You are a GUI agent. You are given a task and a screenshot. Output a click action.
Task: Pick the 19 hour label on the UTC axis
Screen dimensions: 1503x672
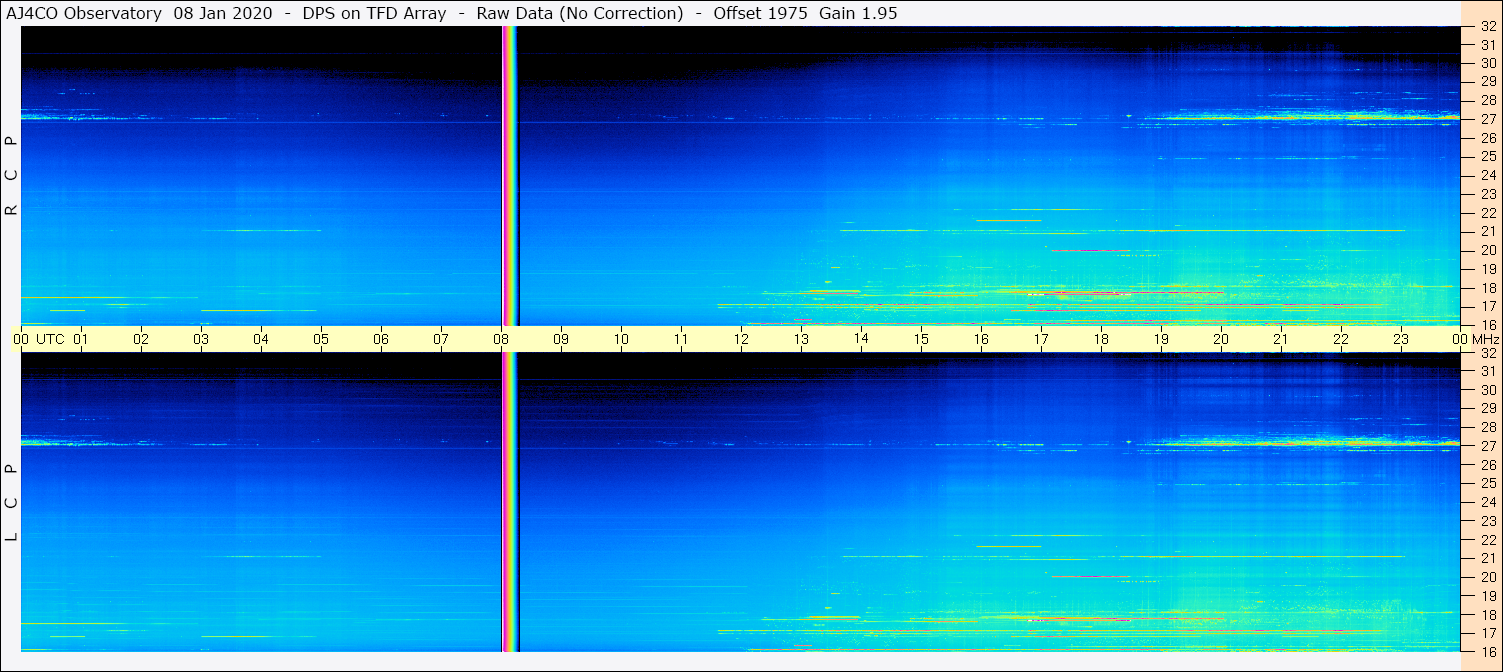click(x=1161, y=339)
